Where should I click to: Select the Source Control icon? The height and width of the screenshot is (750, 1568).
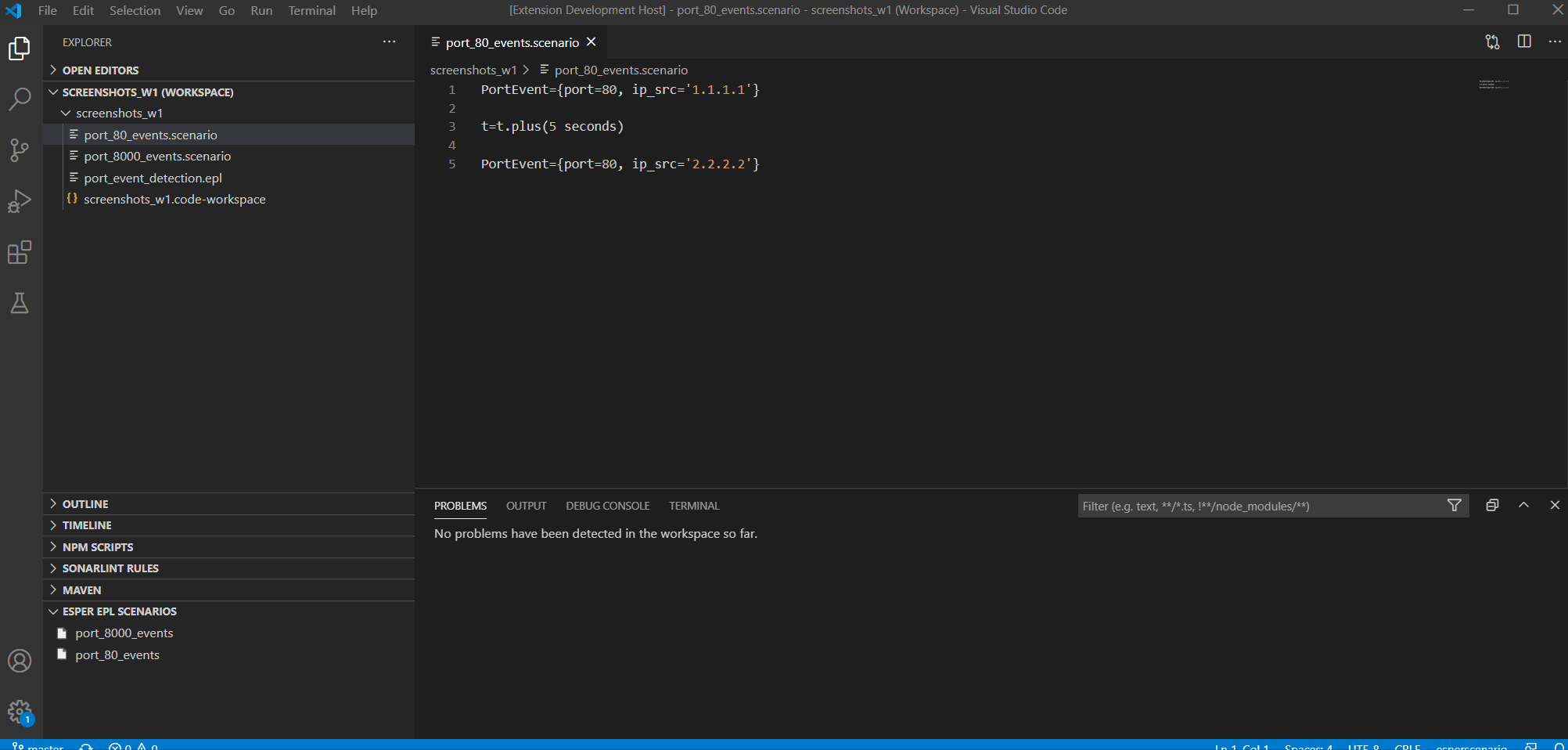[19, 150]
